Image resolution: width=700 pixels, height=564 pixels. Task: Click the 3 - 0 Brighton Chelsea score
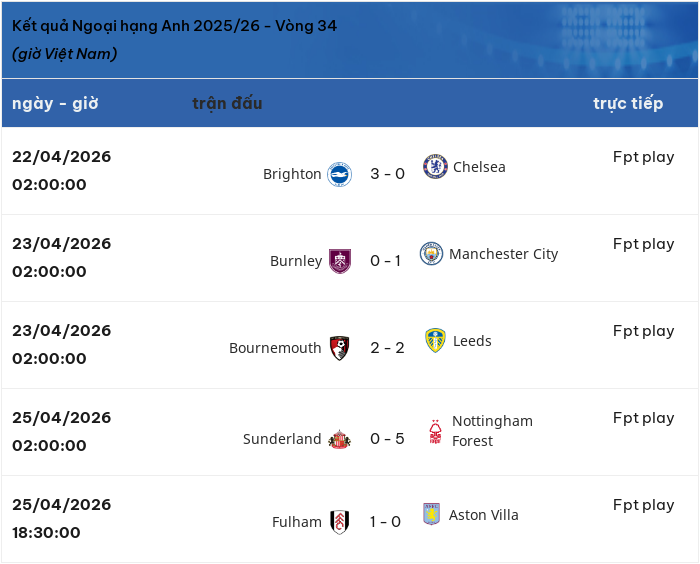tap(388, 174)
